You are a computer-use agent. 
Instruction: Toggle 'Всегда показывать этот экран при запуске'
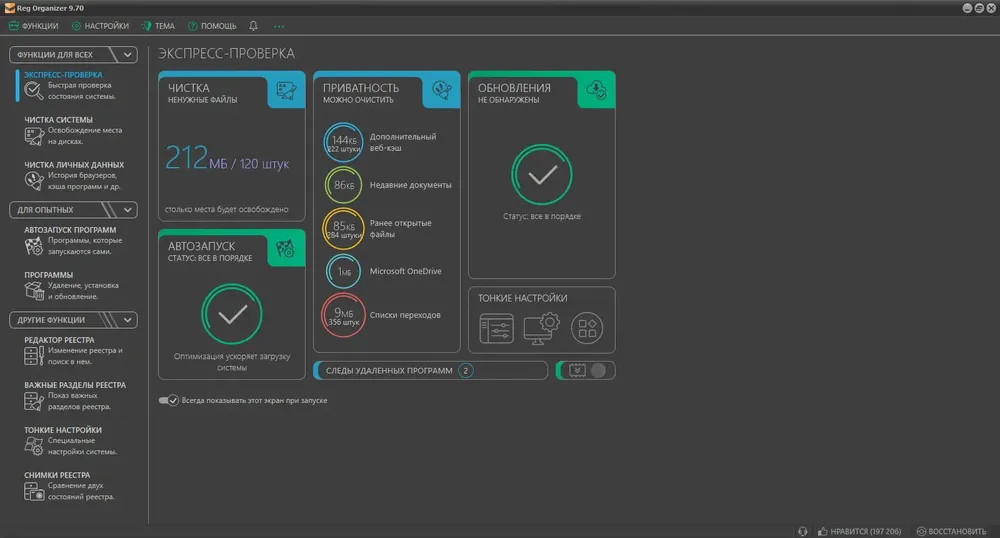tap(168, 400)
